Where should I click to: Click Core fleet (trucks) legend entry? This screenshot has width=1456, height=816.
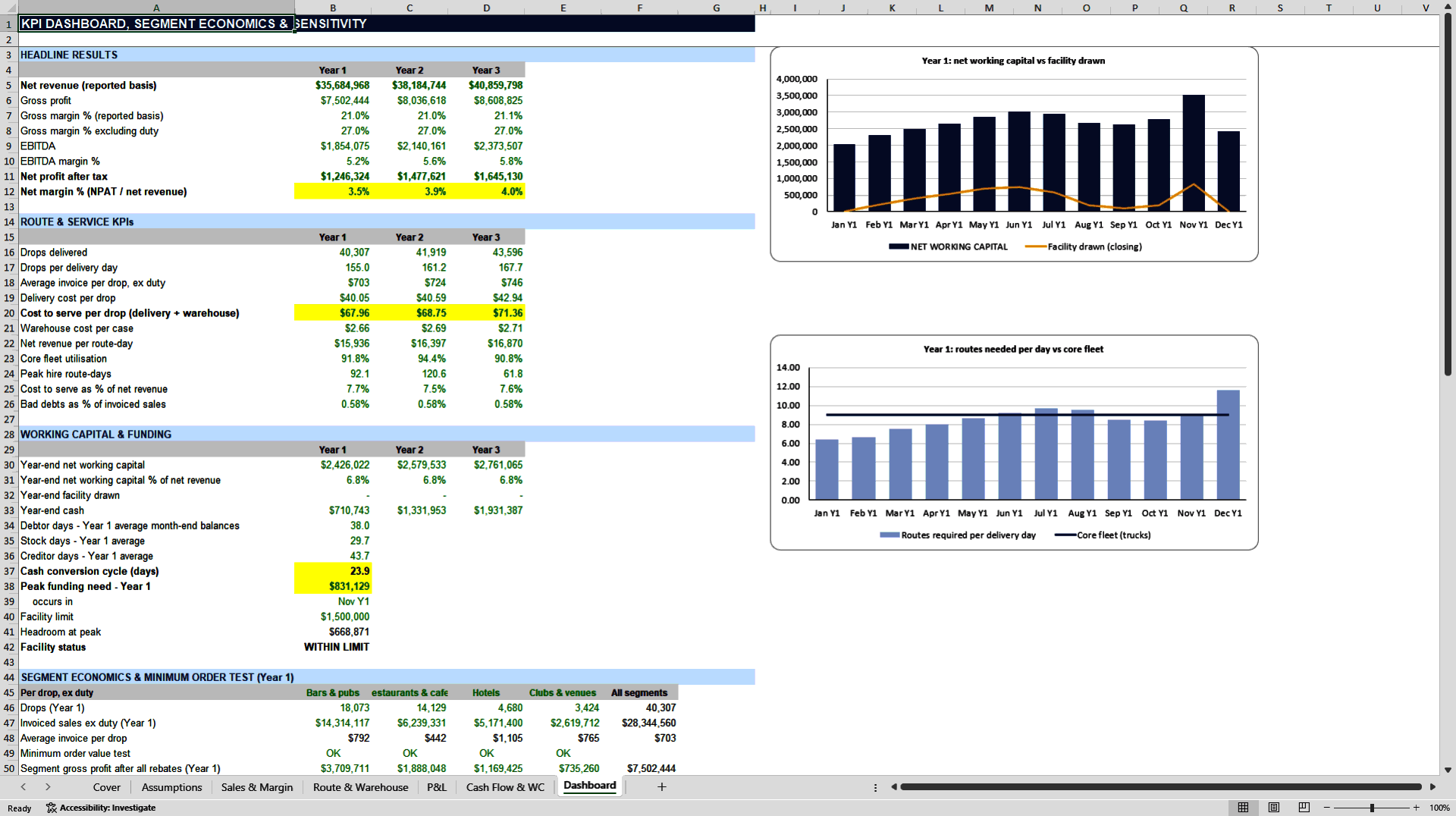click(1103, 535)
